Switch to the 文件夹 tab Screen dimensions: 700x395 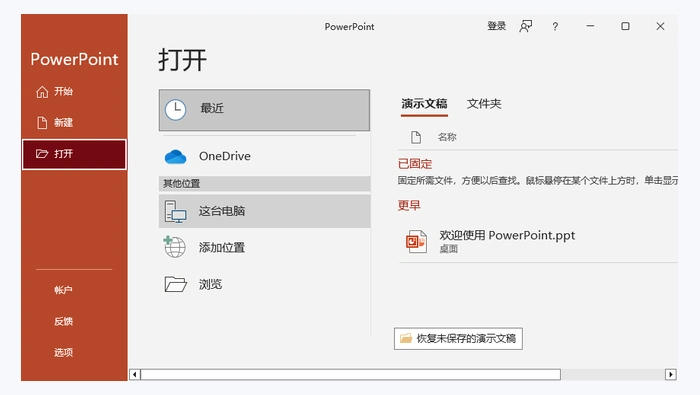[x=484, y=104]
